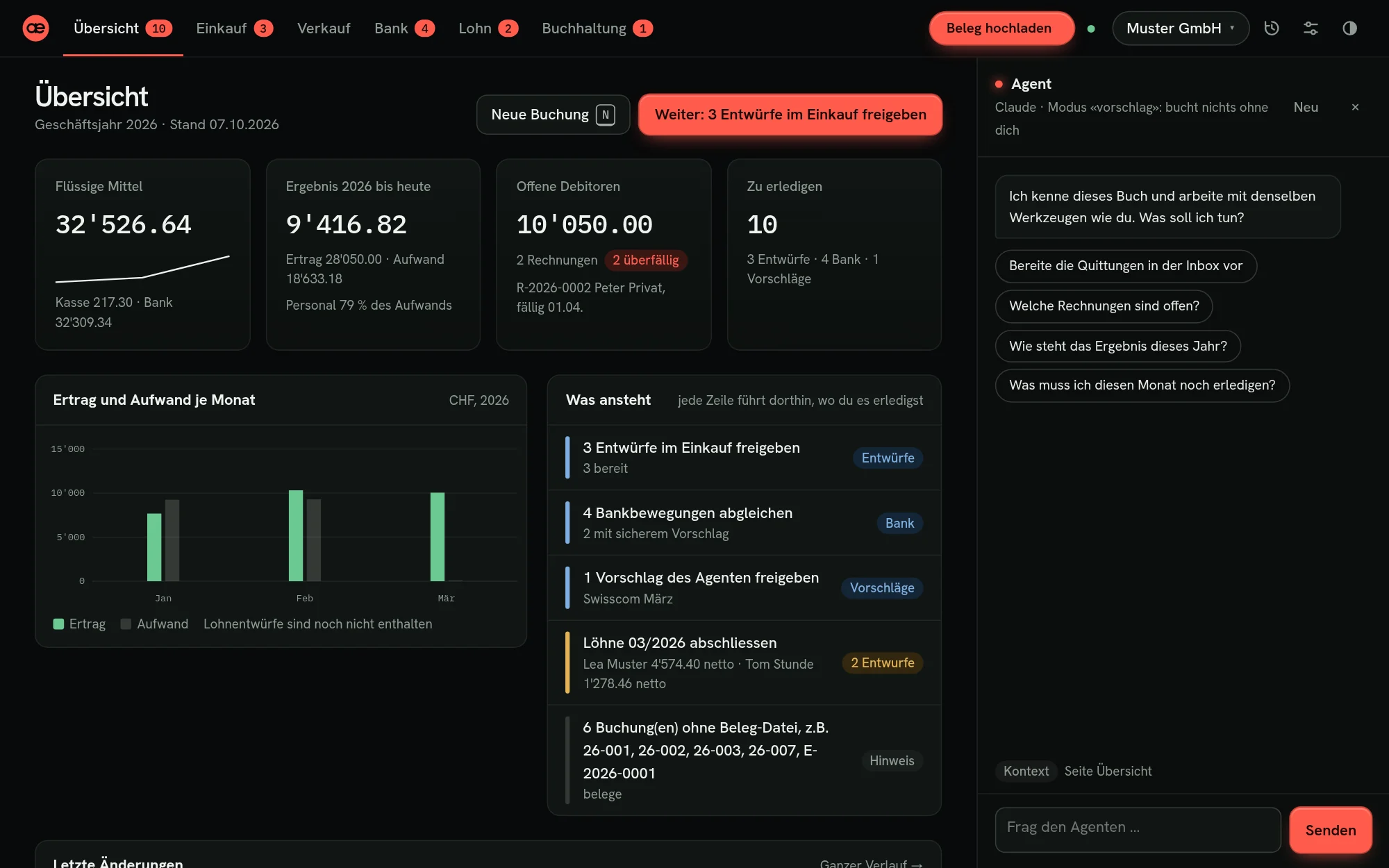The height and width of the screenshot is (868, 1389).
Task: Switch to the Buchhaltung tab
Action: click(x=597, y=28)
